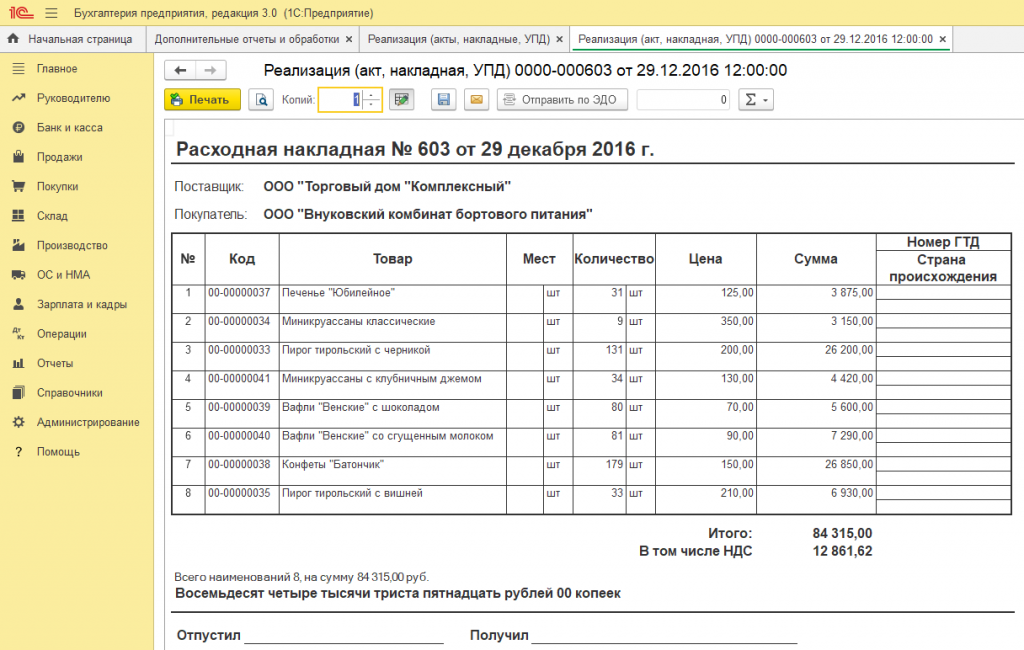Click the price cell 350,00

coord(706,328)
